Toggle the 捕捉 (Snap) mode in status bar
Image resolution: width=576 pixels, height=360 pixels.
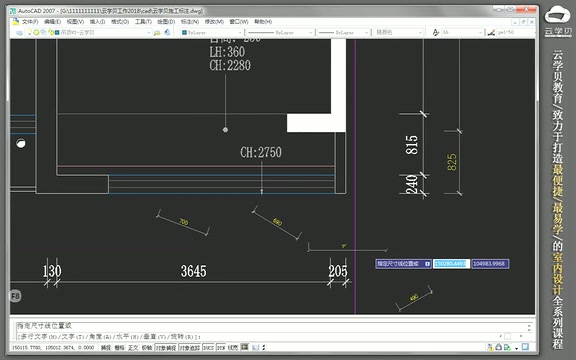click(106, 347)
